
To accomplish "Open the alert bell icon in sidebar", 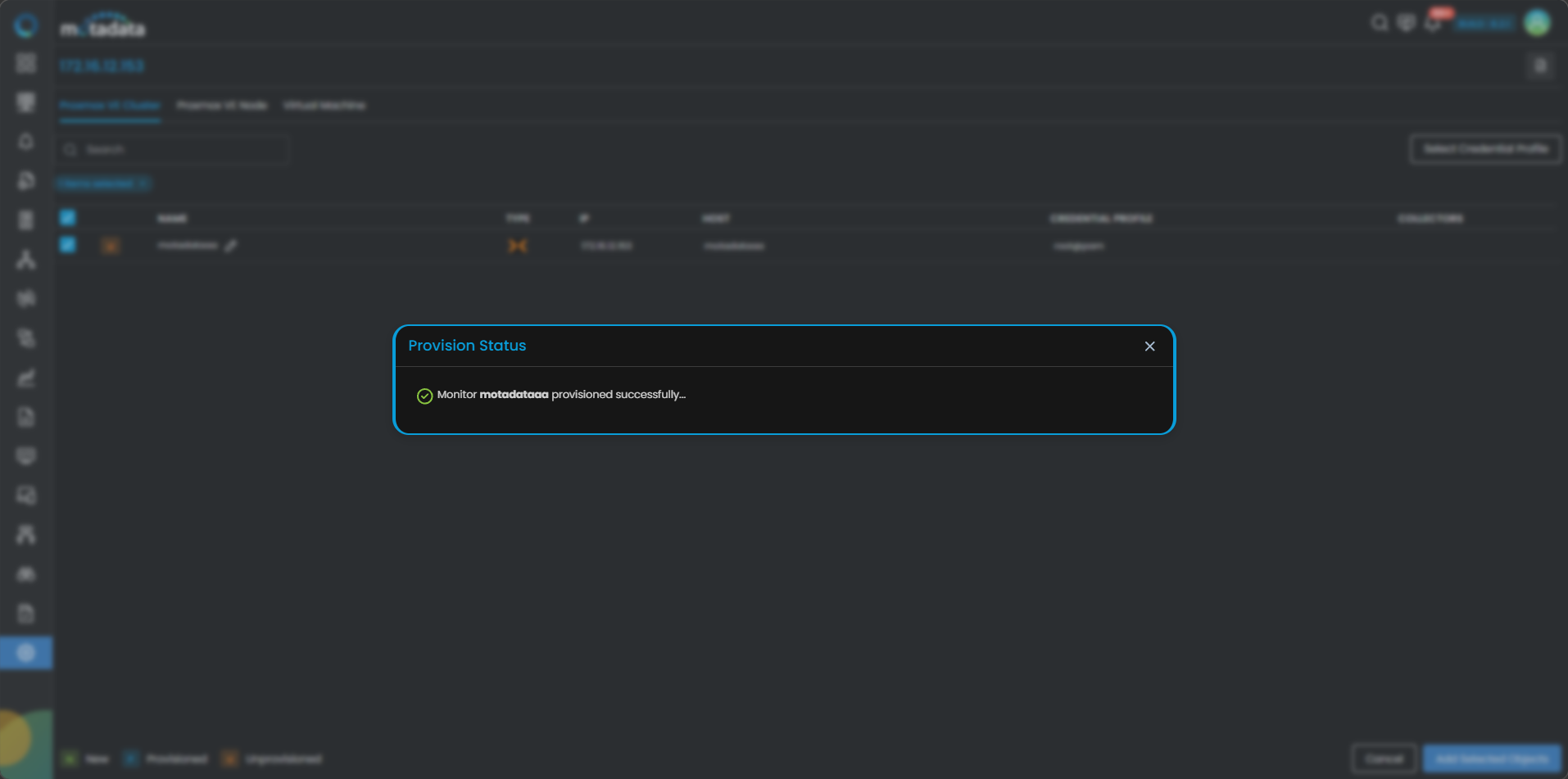I will click(x=26, y=142).
